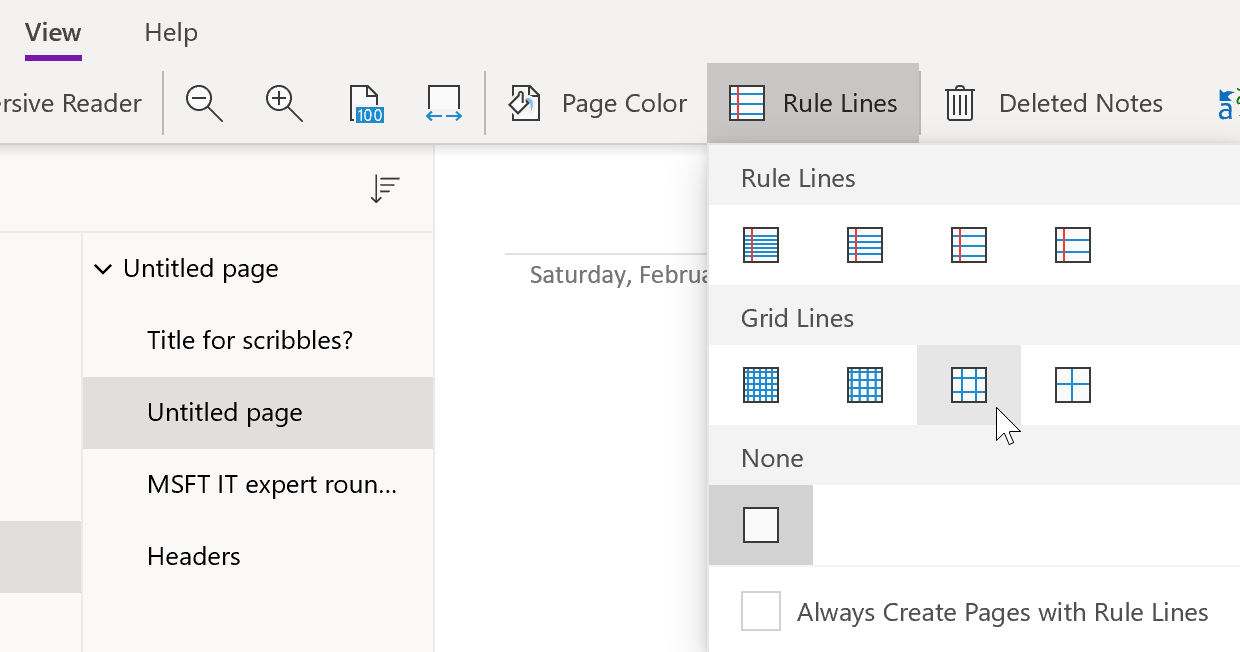Select the highlighted Untitled page subpage
Viewport: 1240px width, 652px height.
click(258, 413)
